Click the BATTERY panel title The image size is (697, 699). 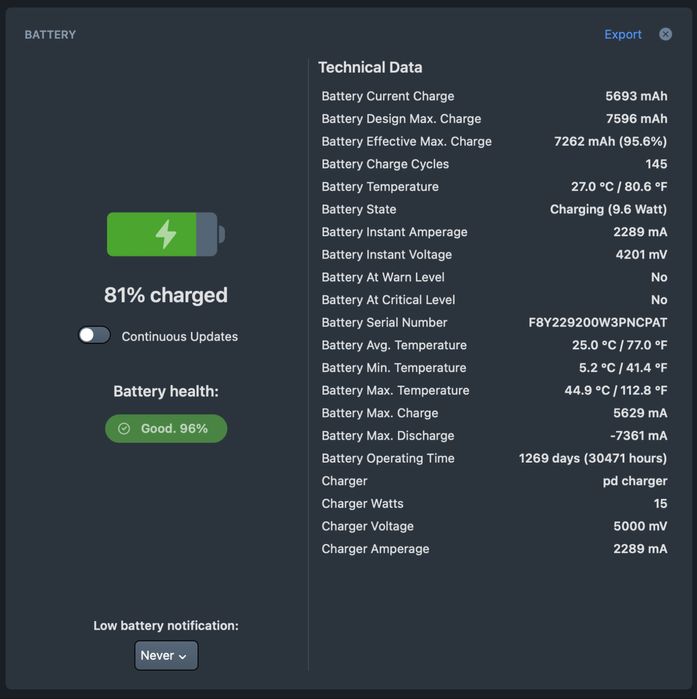coord(50,35)
